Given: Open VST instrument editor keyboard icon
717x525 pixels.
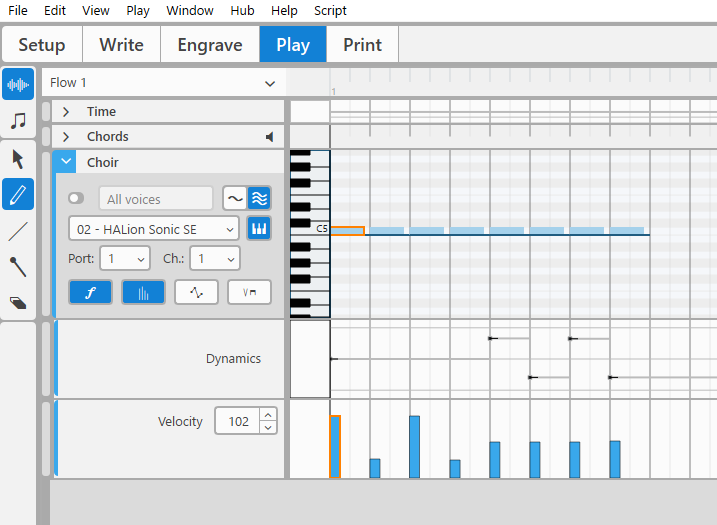Looking at the screenshot, I should (259, 229).
